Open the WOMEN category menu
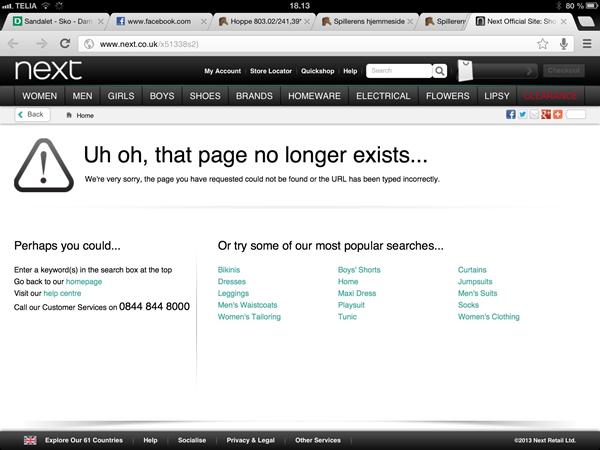 (x=40, y=96)
